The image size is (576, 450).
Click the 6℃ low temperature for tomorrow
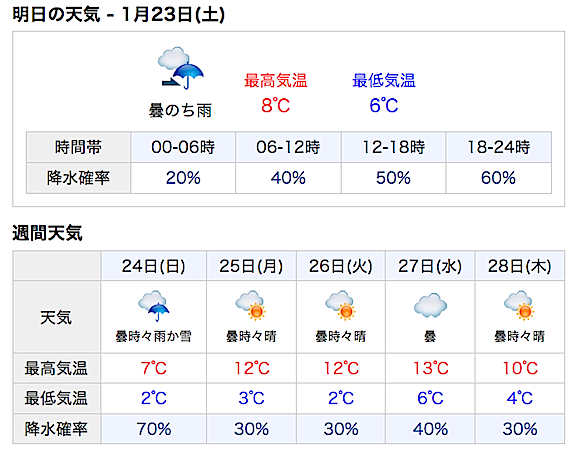coord(384,105)
